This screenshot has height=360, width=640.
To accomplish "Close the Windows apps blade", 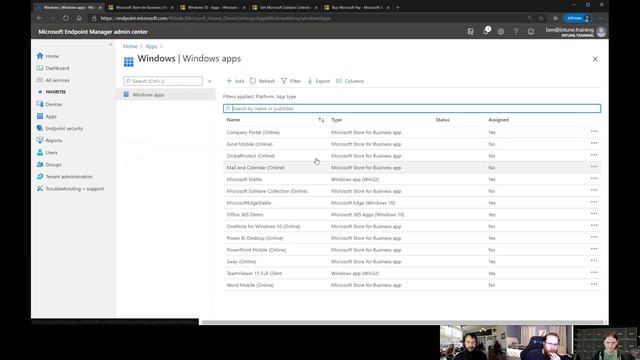I will click(x=595, y=59).
